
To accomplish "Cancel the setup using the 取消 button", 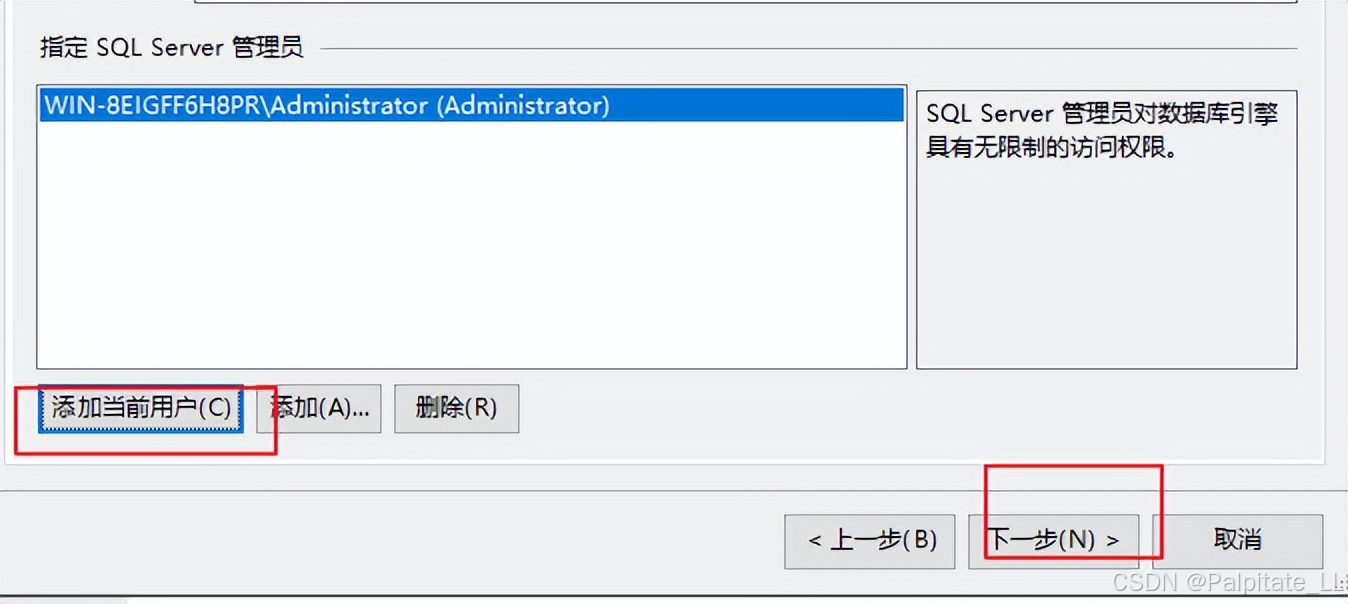I will [1237, 540].
